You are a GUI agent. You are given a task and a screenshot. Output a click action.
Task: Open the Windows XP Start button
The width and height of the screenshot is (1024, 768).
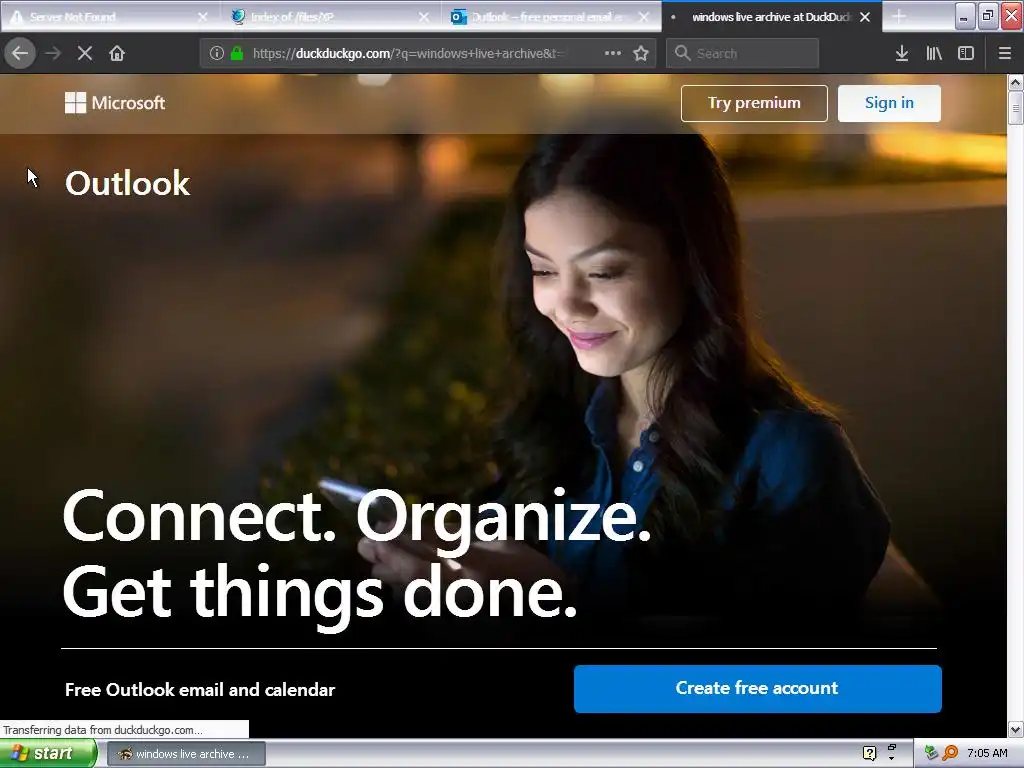pos(47,754)
